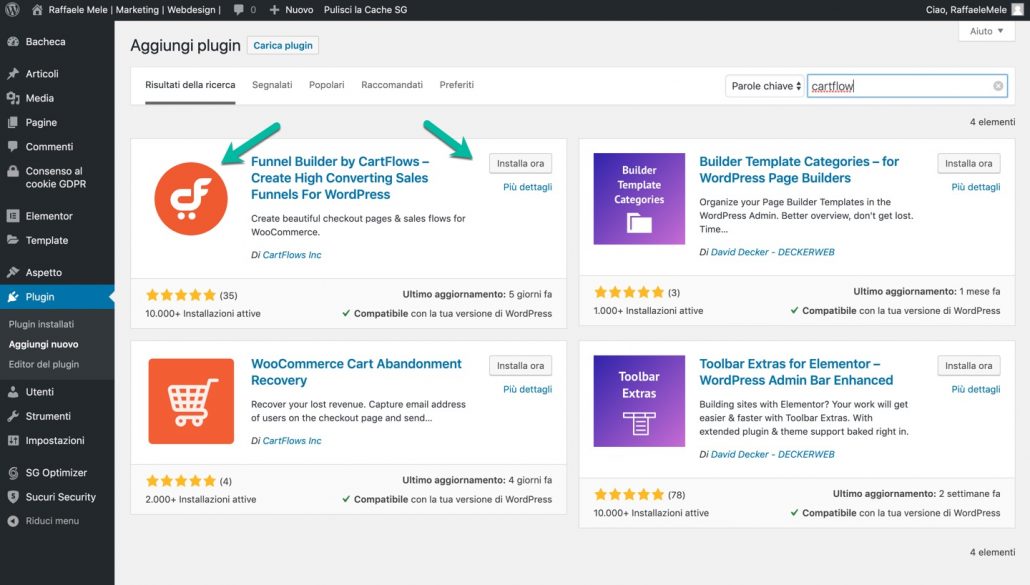Open Più dettagli for Toolbar Extras
This screenshot has height=585, width=1030.
pyautogui.click(x=975, y=389)
